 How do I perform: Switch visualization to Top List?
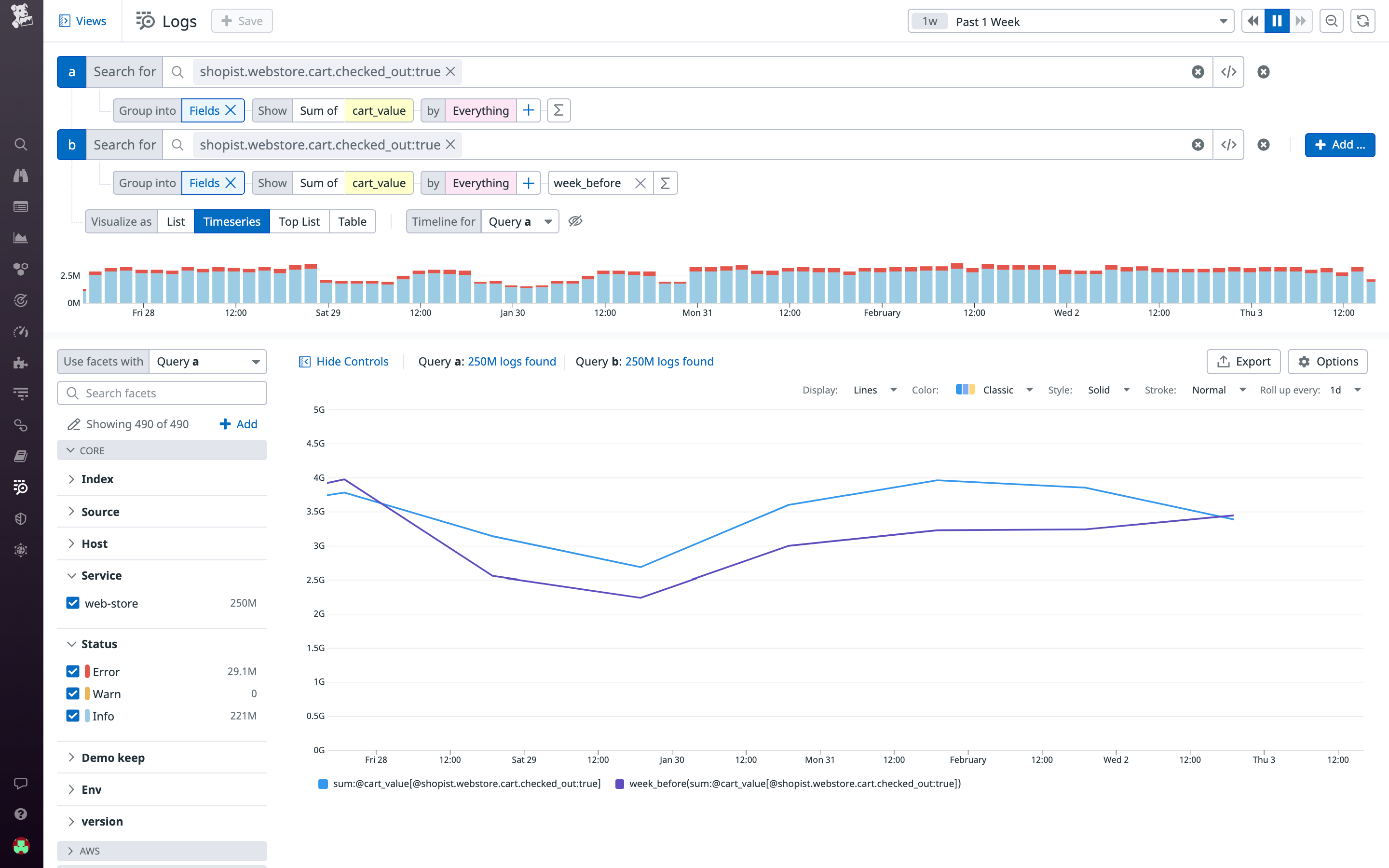point(299,221)
